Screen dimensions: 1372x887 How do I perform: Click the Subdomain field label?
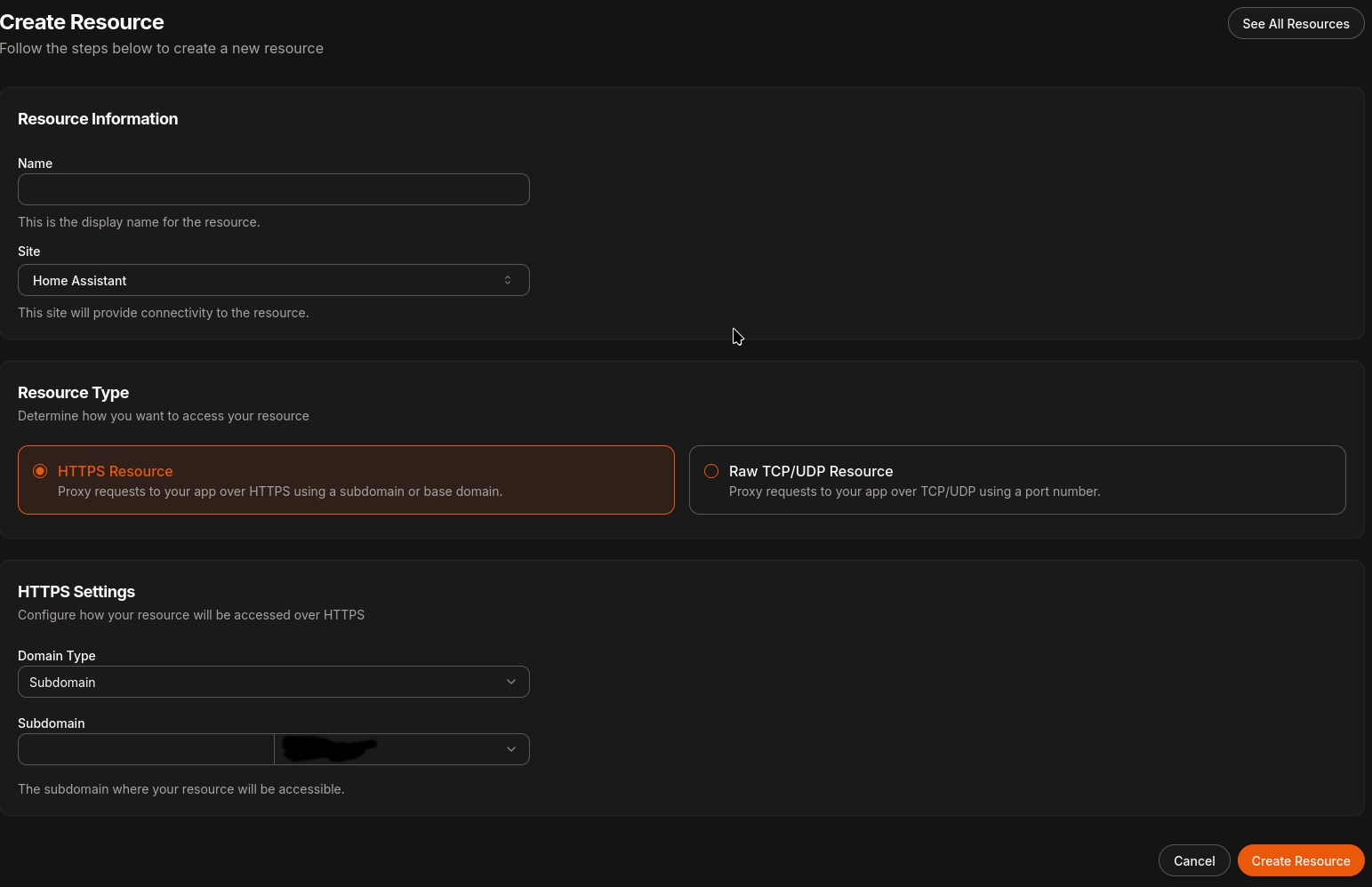point(52,723)
